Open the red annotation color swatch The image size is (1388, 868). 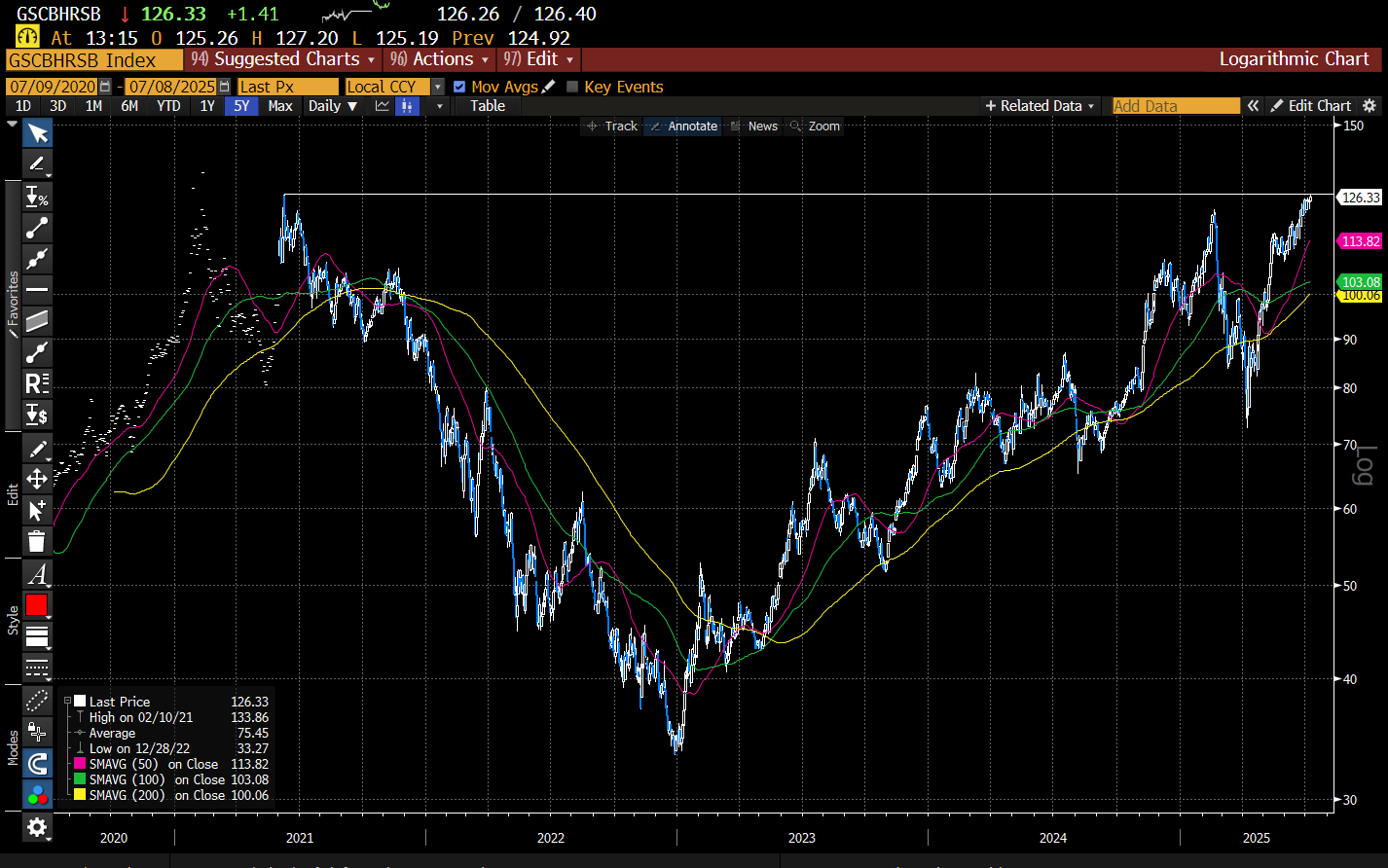click(37, 605)
